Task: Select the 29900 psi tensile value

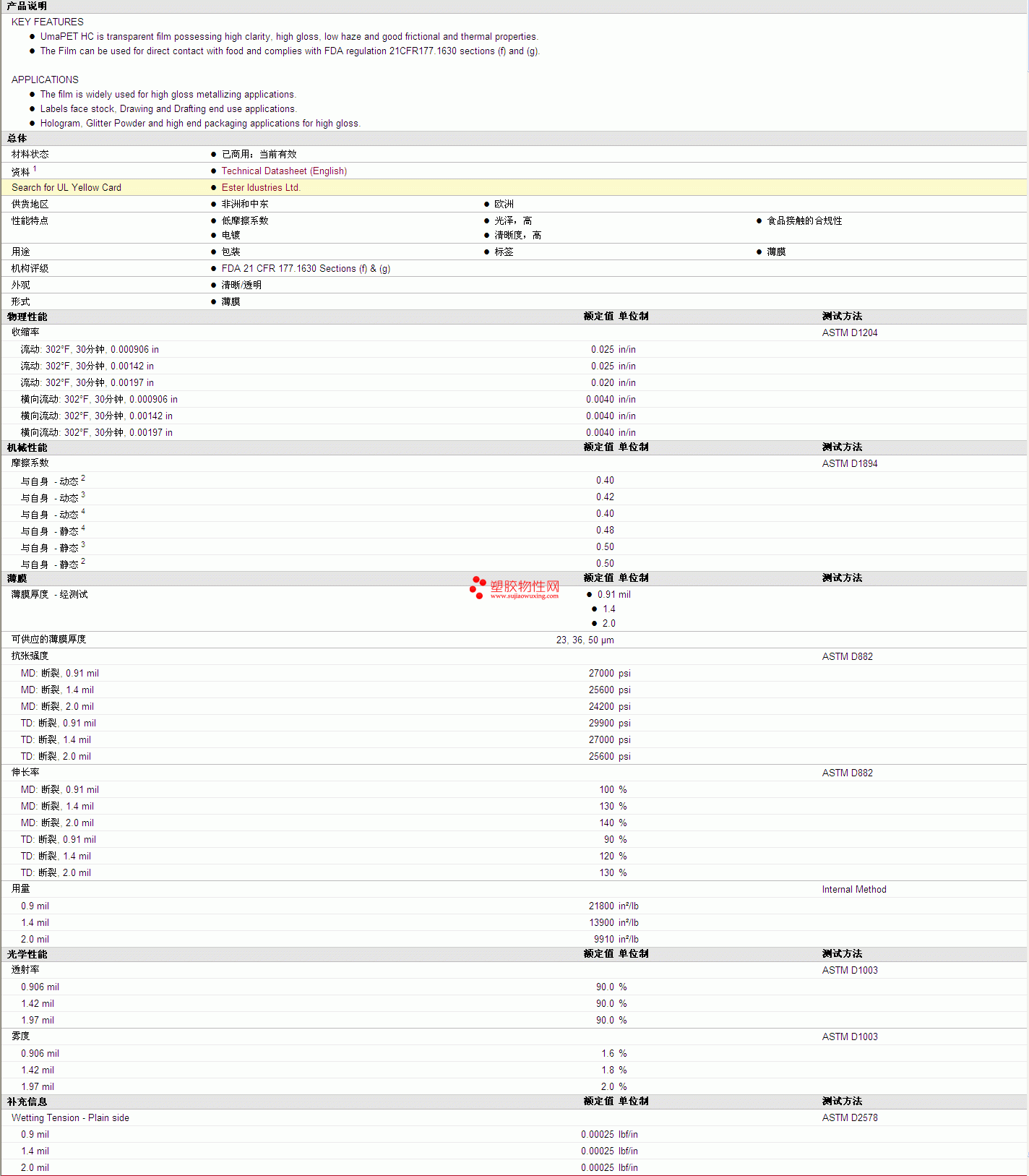Action: point(610,724)
